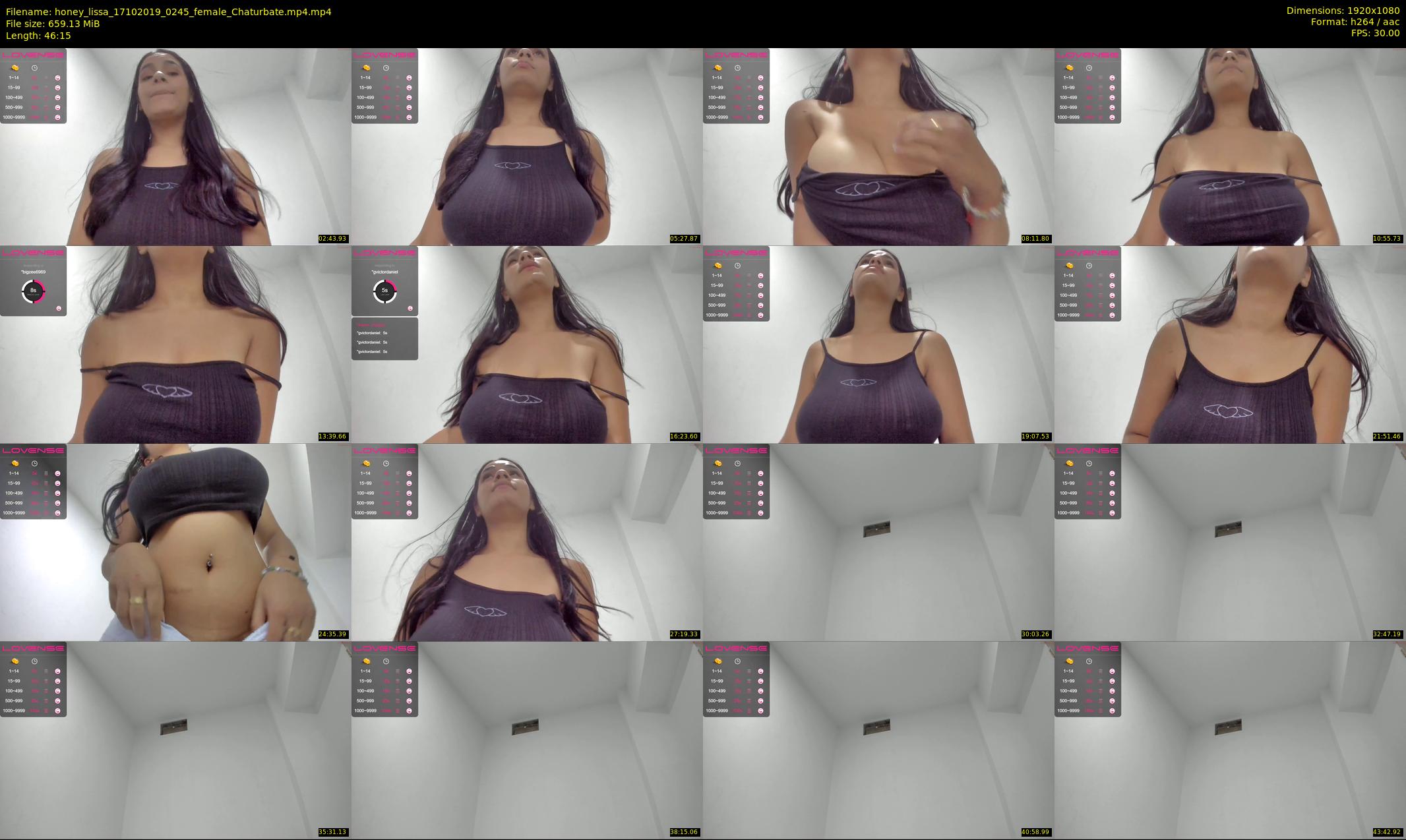The width and height of the screenshot is (1406, 840).
Task: Click the filename text in the header
Action: click(x=169, y=12)
